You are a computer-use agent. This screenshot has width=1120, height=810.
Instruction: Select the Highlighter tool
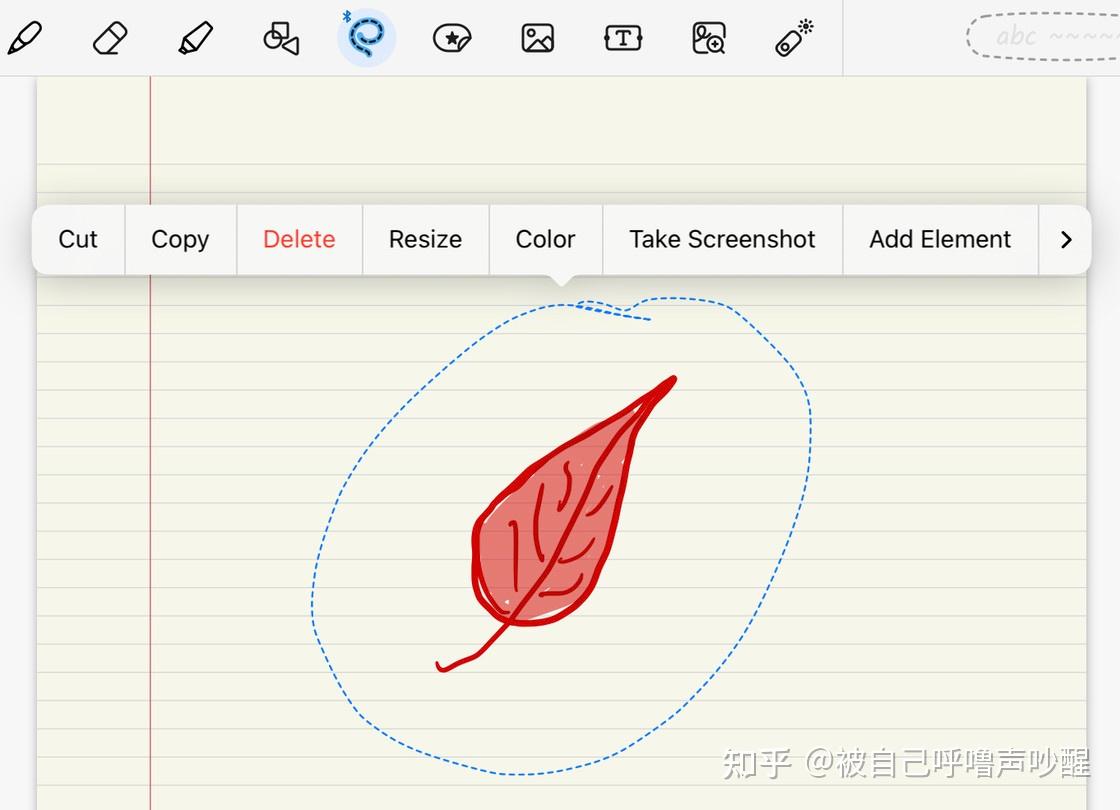[194, 37]
